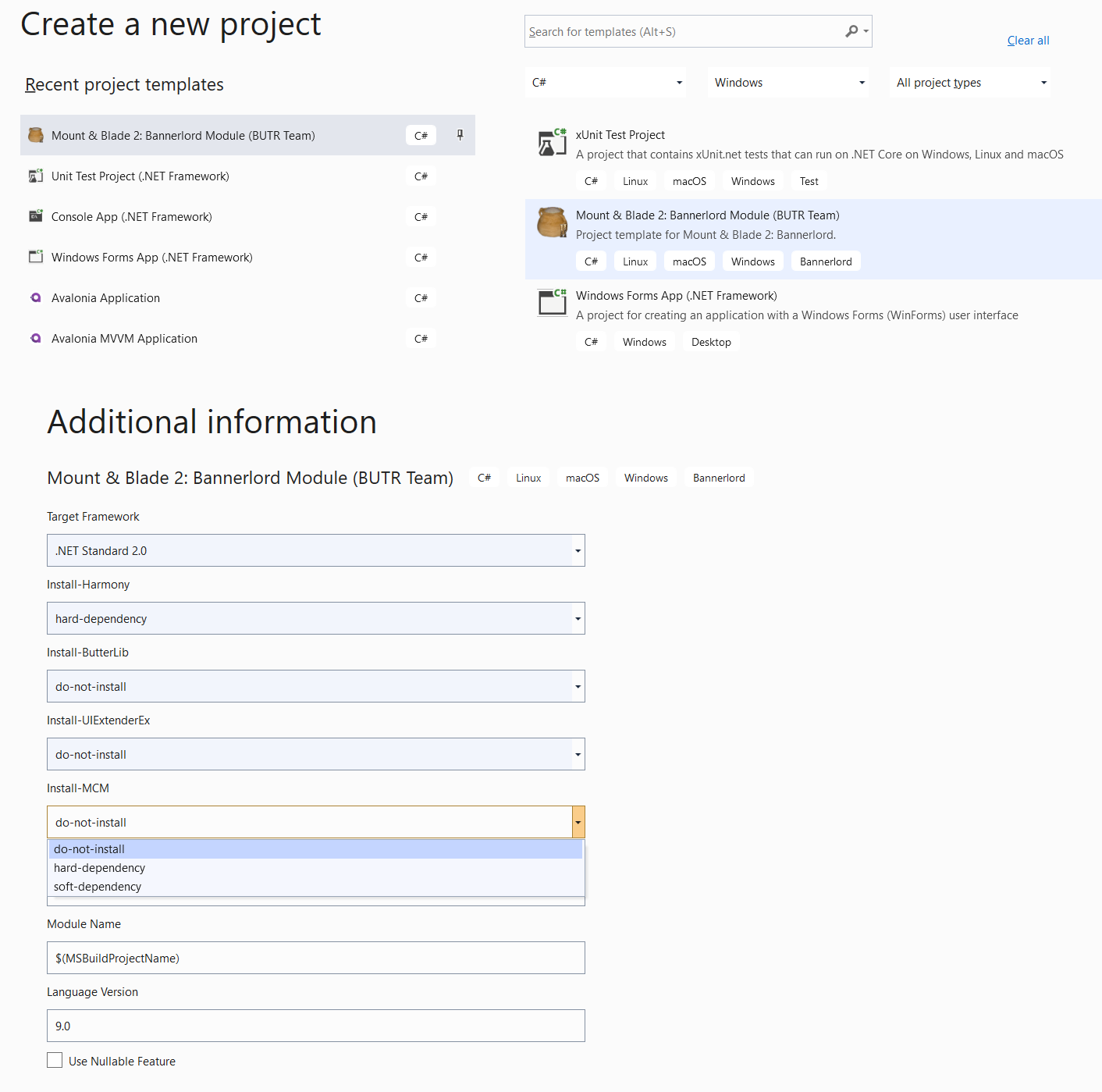Enable Use Nullable Feature checkbox
Viewport: 1102px width, 1092px height.
pyautogui.click(x=55, y=1060)
